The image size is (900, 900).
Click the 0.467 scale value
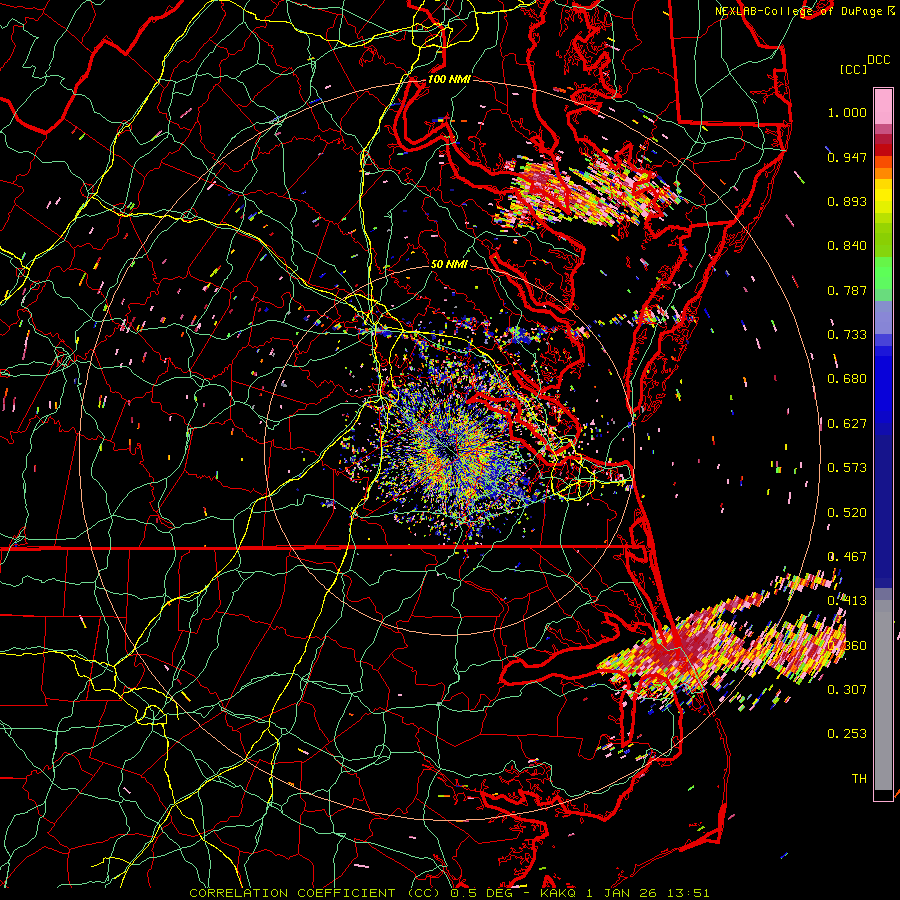[x=847, y=557]
